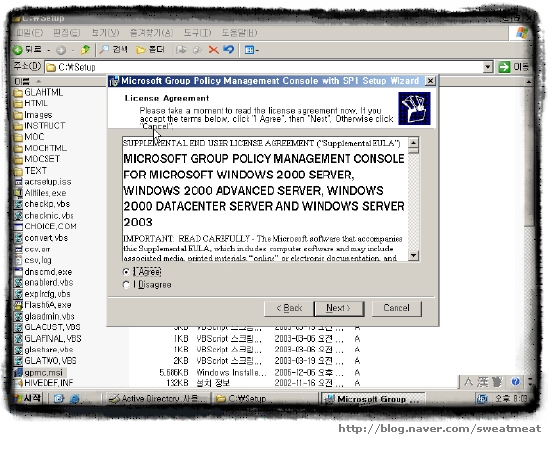Click license text scrollbar down arrow
Image resolution: width=548 pixels, height=450 pixels.
click(x=413, y=255)
